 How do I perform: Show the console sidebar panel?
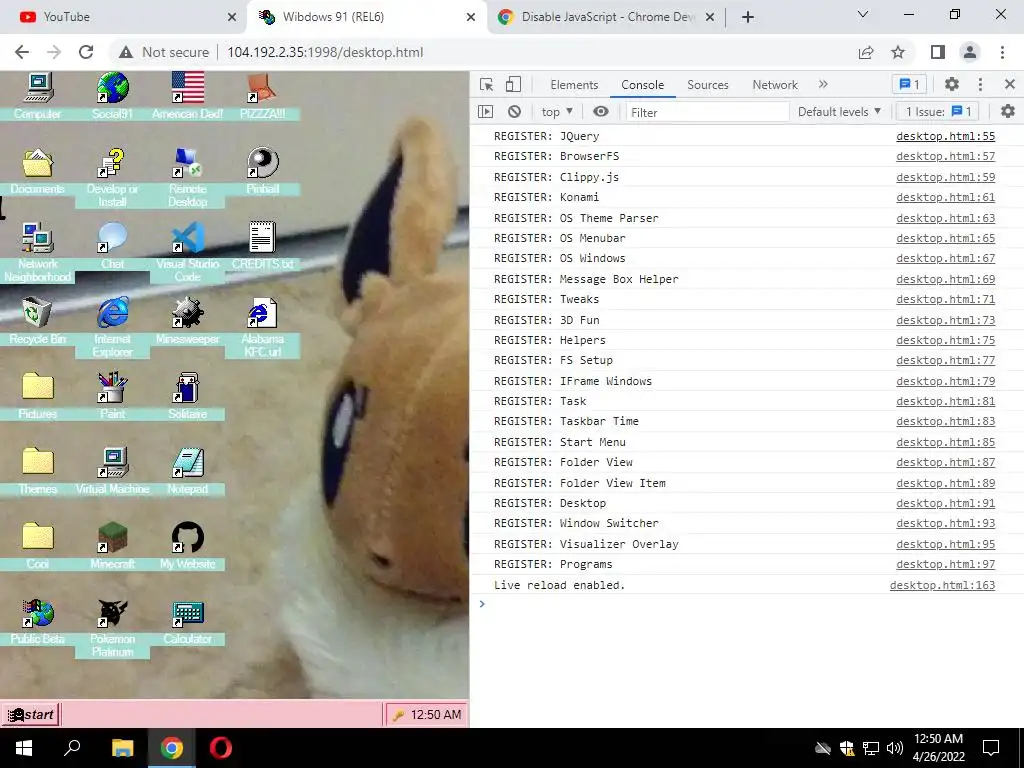pos(486,112)
